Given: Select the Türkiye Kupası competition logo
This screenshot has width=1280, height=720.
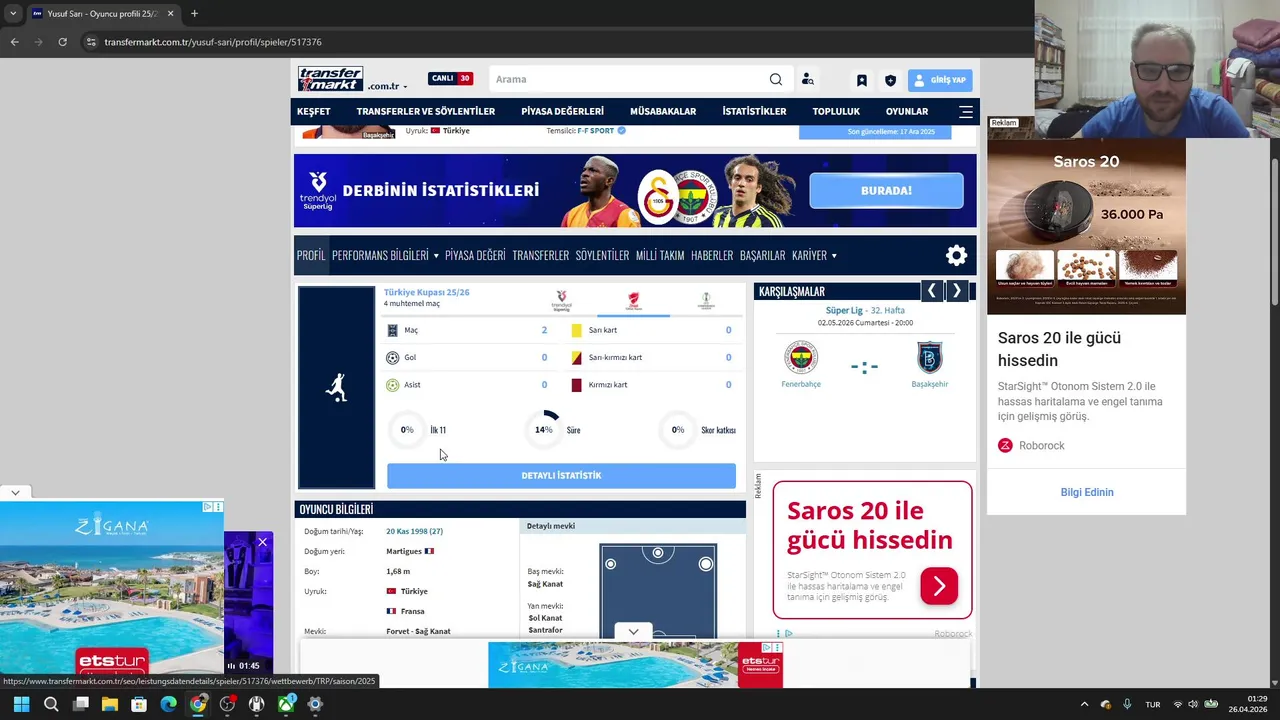Looking at the screenshot, I should pyautogui.click(x=633, y=300).
